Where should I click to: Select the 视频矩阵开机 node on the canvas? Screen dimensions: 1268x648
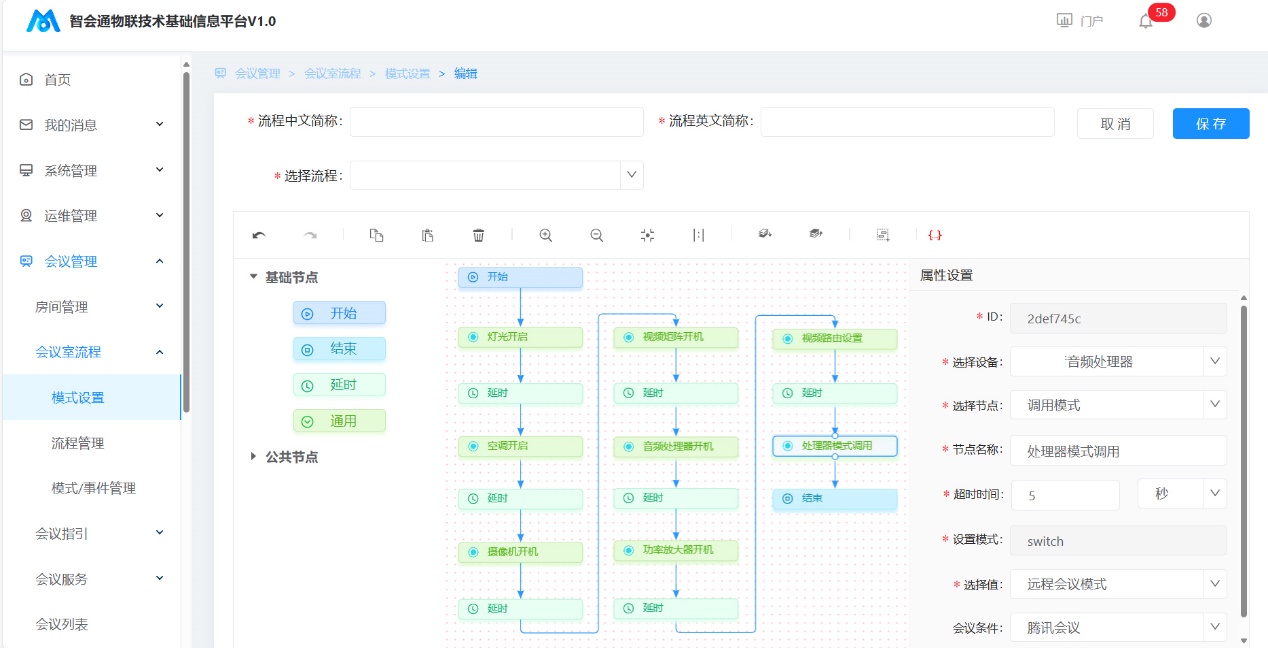coord(675,337)
